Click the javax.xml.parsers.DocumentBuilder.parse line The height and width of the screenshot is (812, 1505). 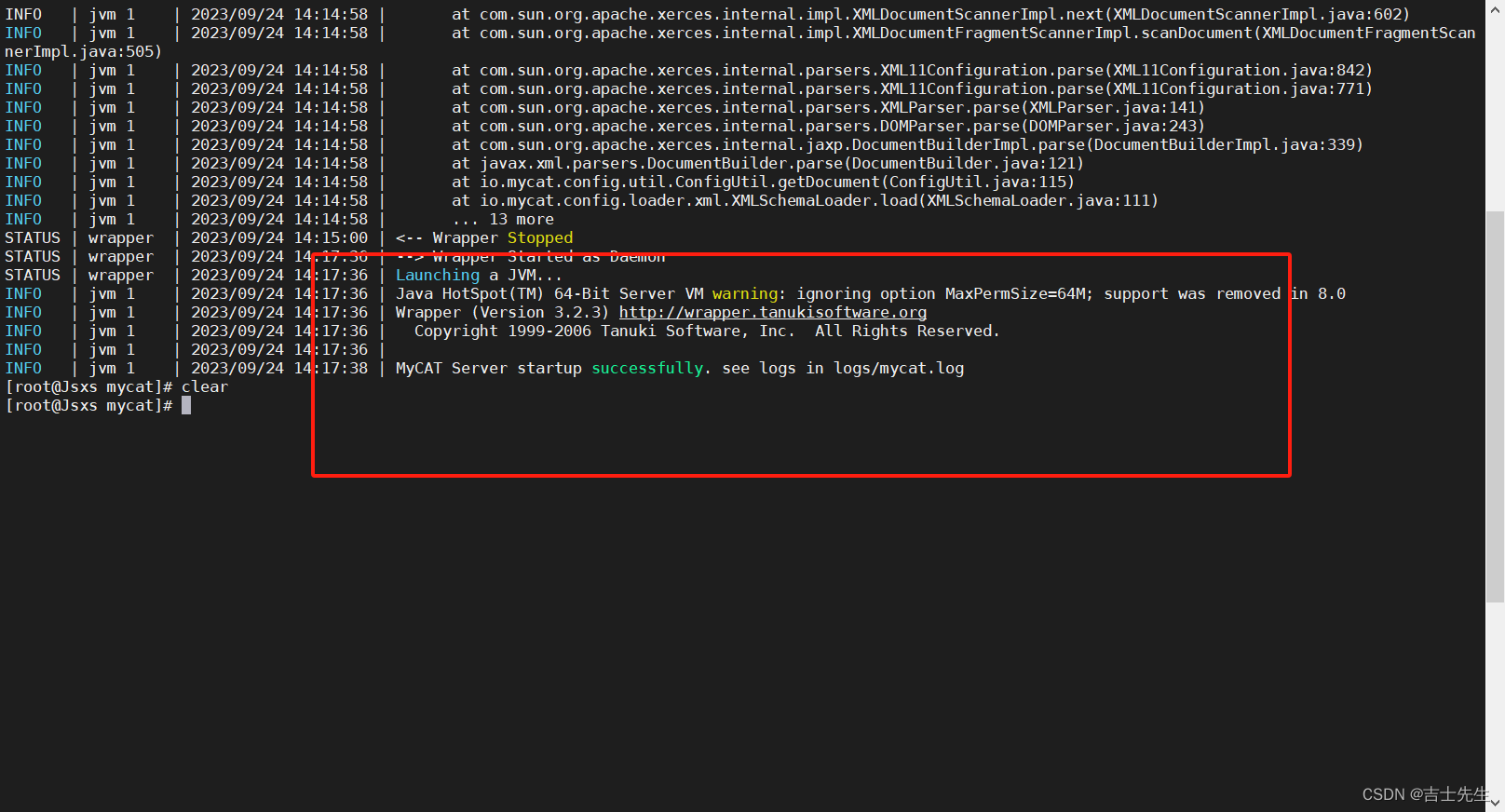tap(767, 164)
